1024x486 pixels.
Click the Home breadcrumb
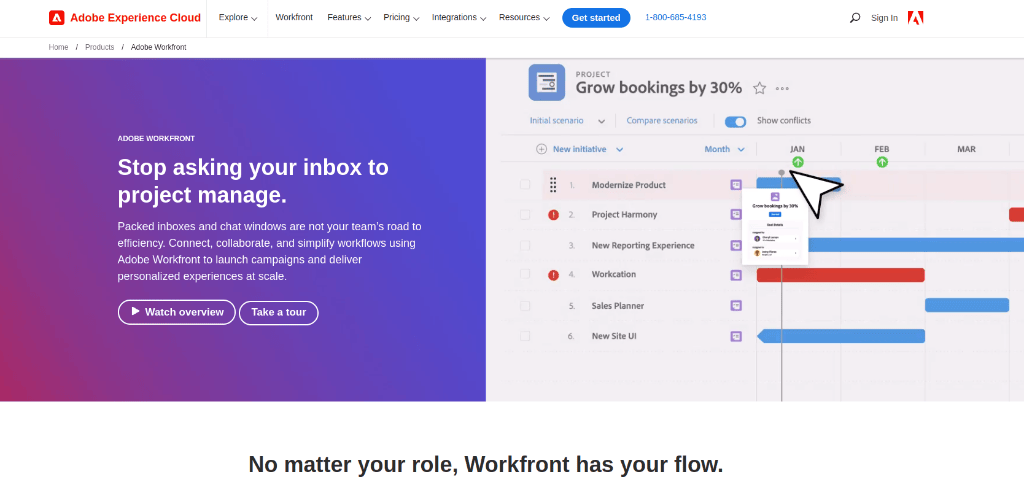click(x=58, y=47)
